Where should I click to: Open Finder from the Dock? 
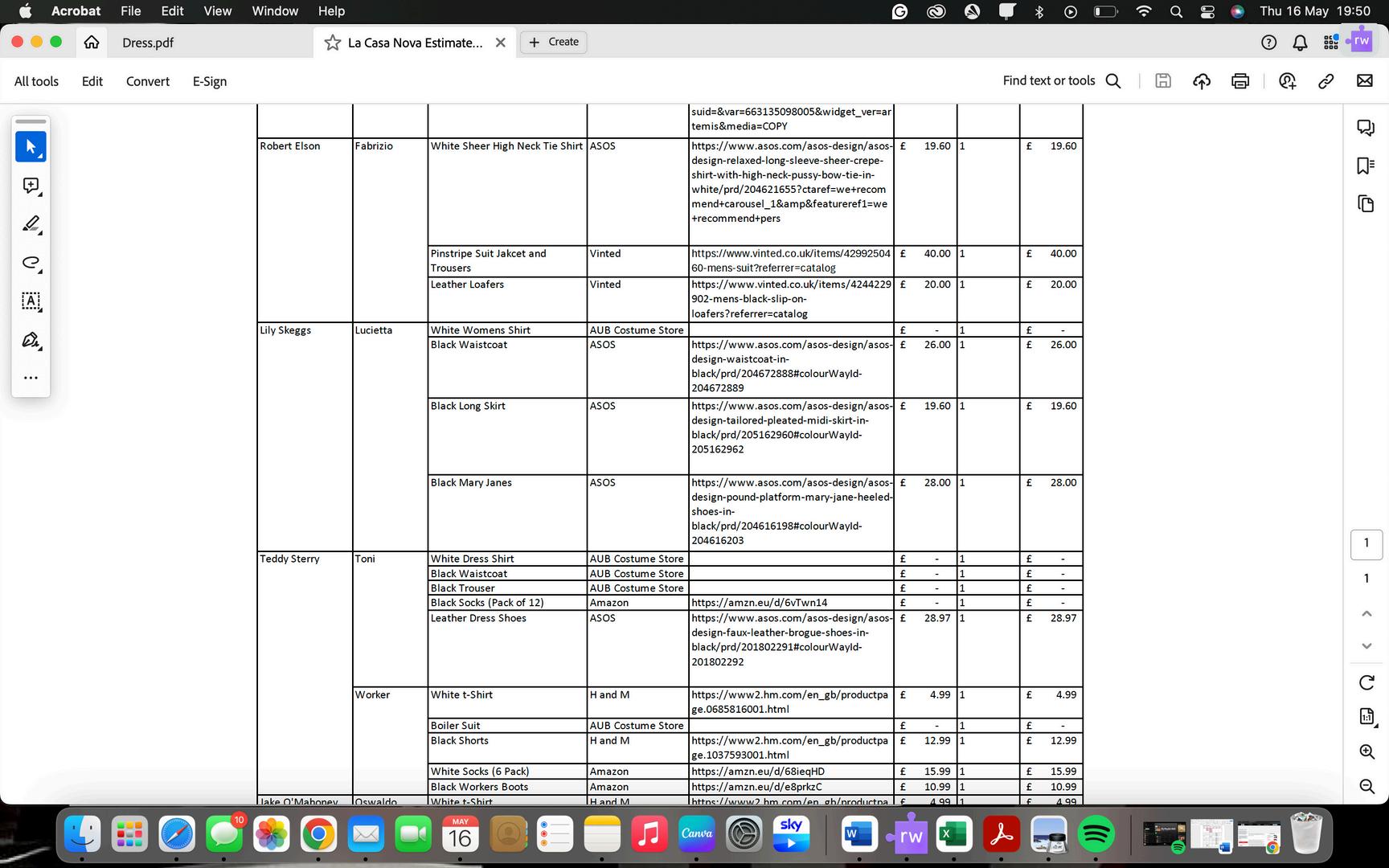(x=82, y=834)
